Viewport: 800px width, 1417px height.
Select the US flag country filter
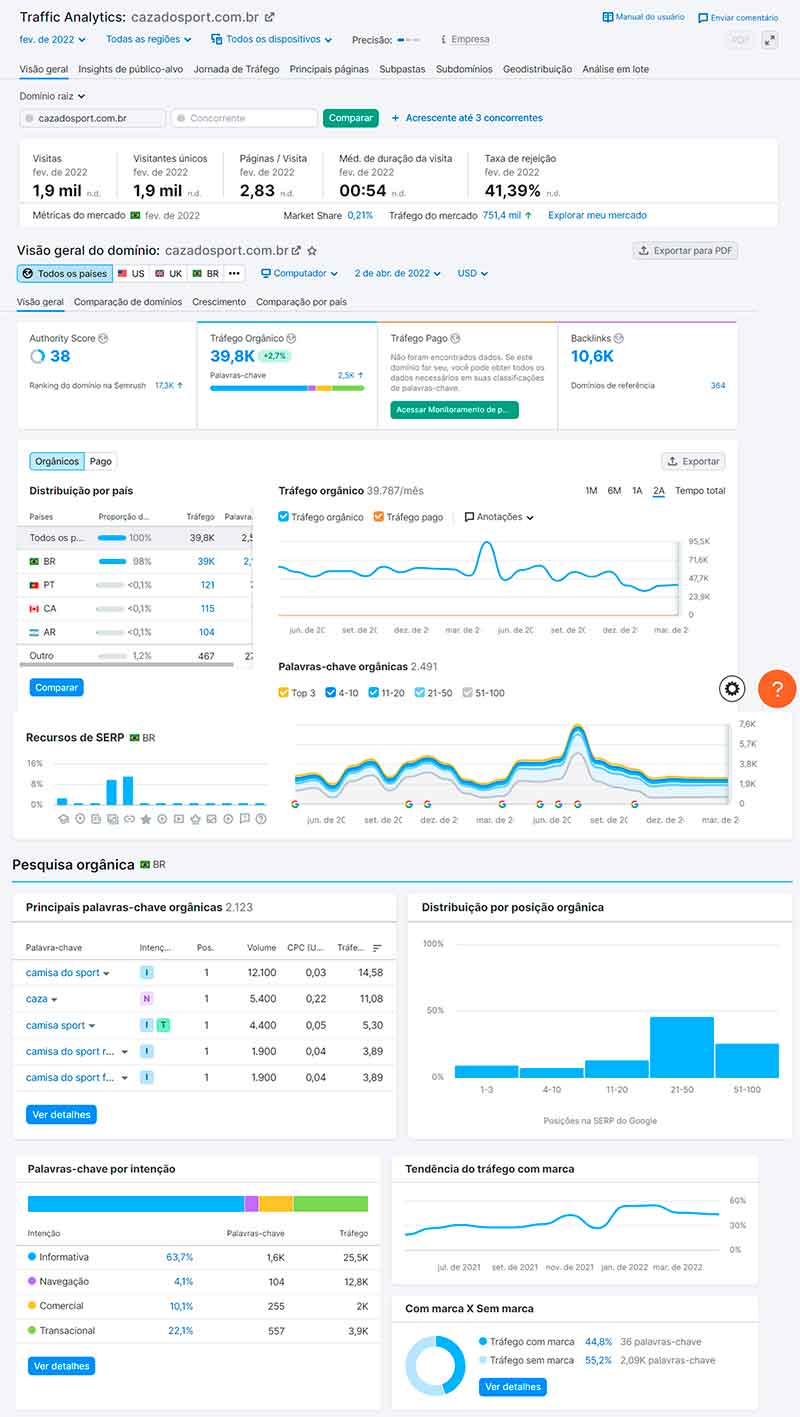click(131, 274)
